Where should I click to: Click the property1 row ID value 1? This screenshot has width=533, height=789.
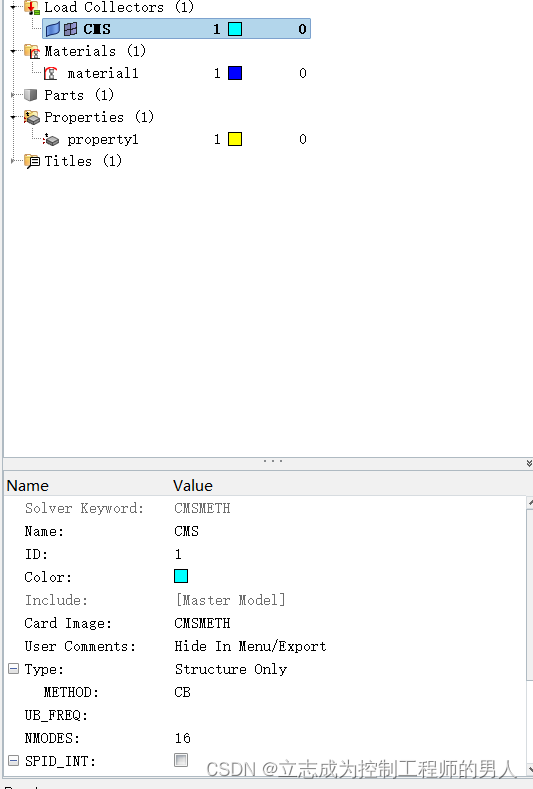tap(217, 139)
